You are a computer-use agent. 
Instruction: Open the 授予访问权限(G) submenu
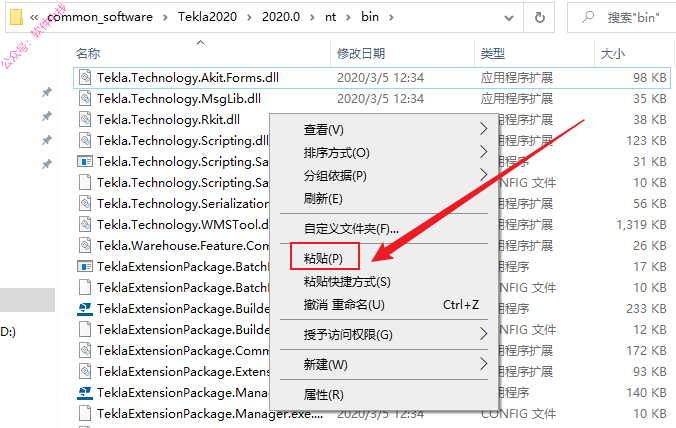click(x=384, y=334)
